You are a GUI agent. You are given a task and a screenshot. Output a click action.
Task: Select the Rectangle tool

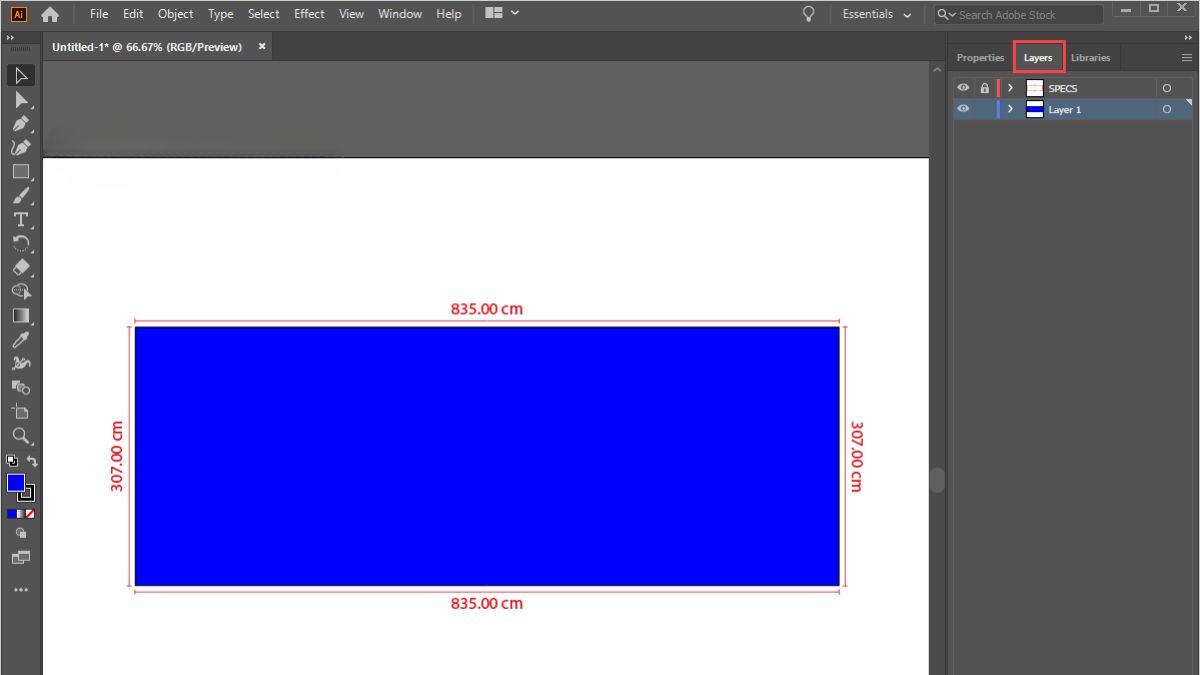point(21,171)
